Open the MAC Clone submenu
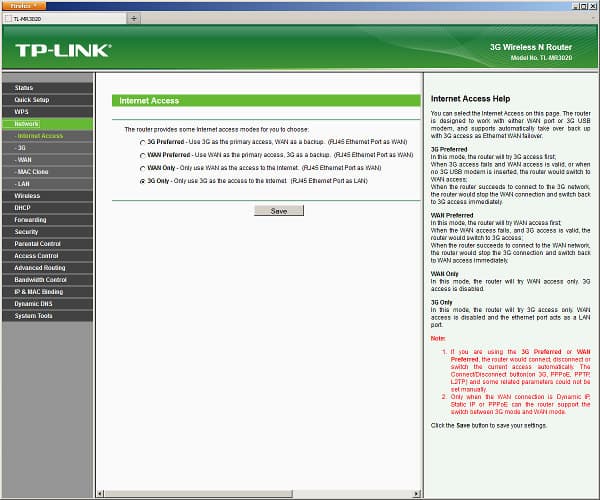This screenshot has width=600, height=500. [x=47, y=172]
